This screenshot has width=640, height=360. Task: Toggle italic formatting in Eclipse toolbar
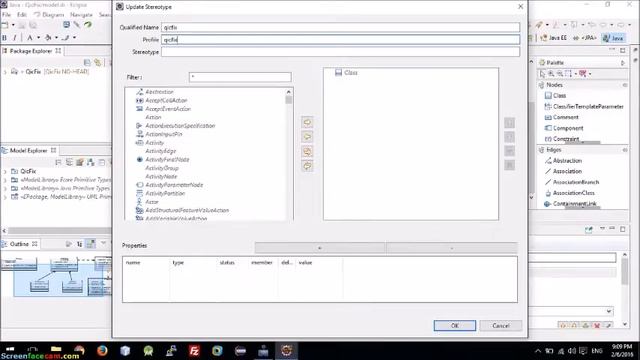[15, 38]
